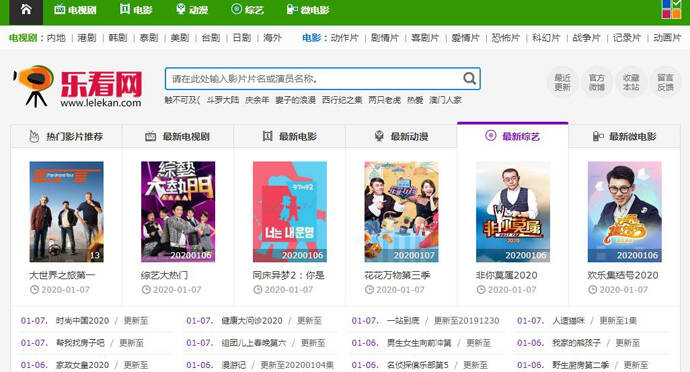Select the 港剧 category link
Screen dimensions: 690x372
[x=87, y=38]
